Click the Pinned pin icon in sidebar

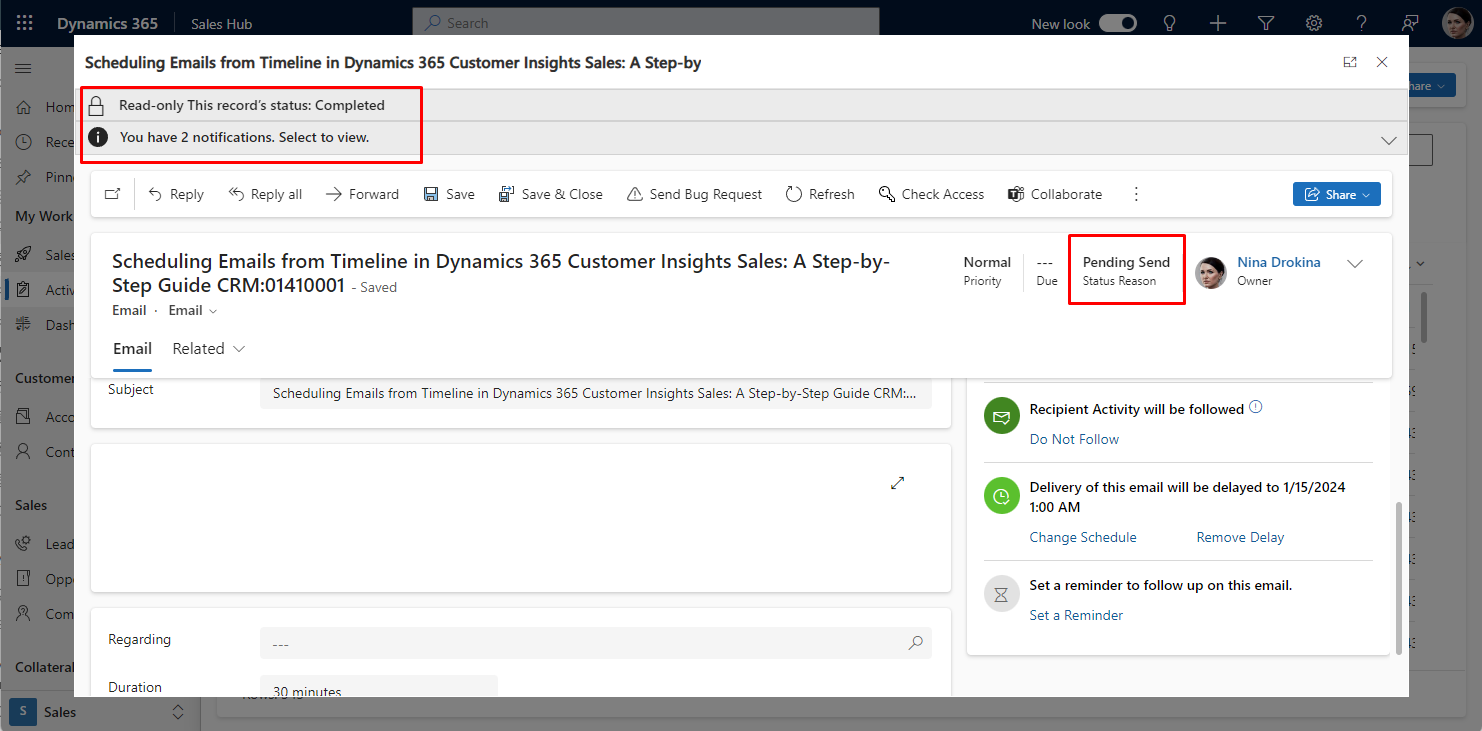click(24, 177)
